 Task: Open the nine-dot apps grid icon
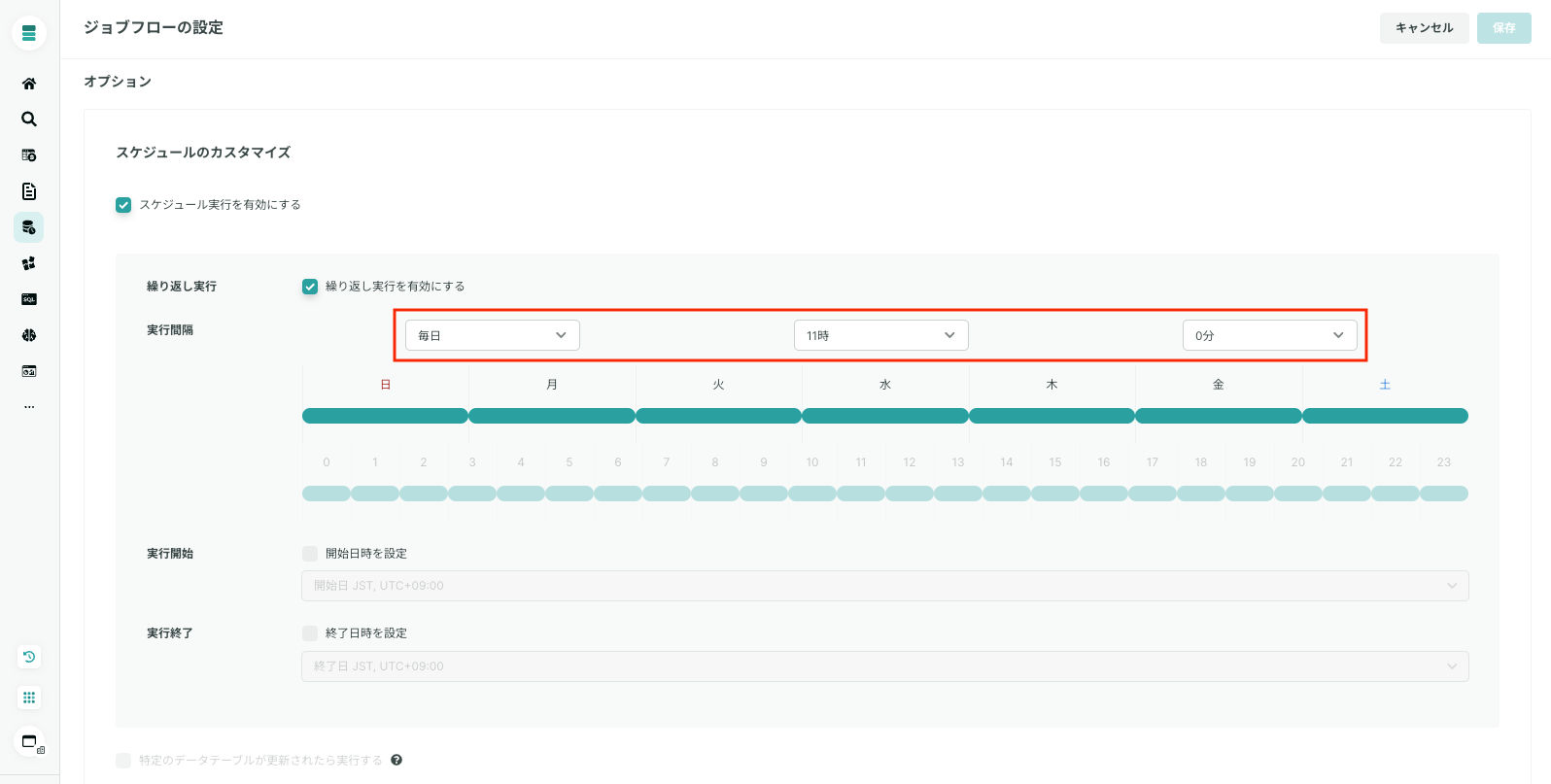[29, 698]
